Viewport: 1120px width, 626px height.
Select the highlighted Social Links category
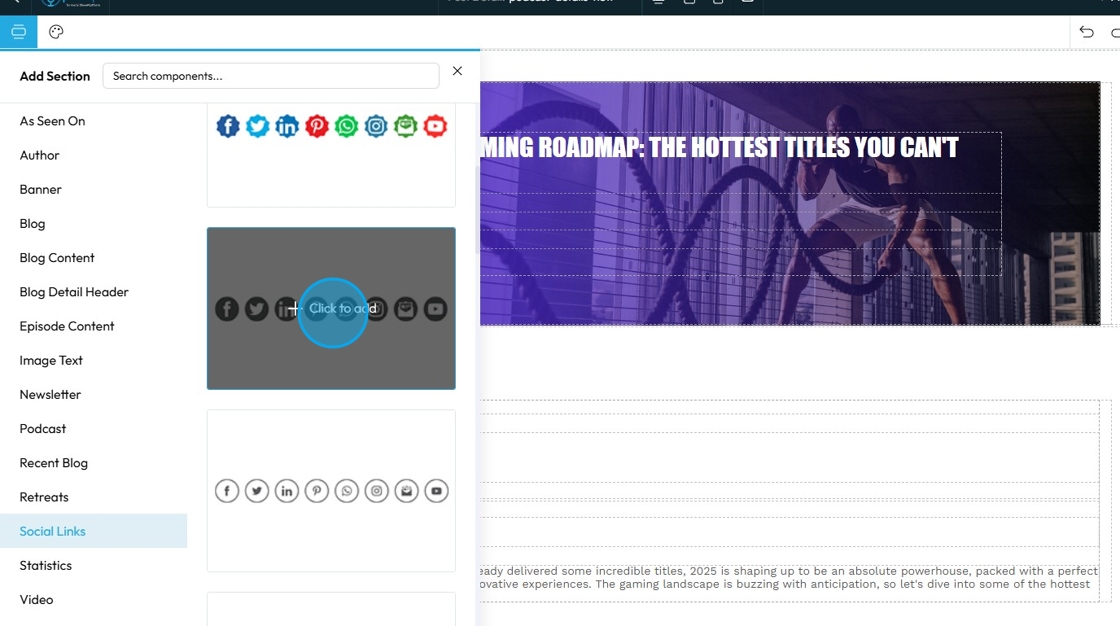coord(94,531)
